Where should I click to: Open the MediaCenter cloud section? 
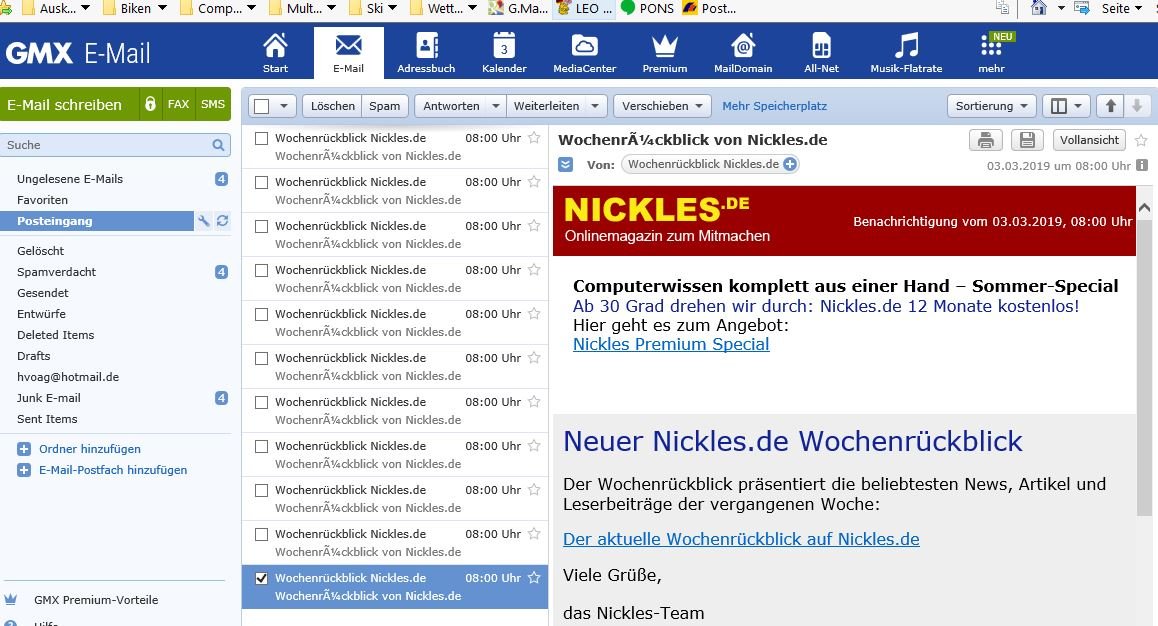[x=585, y=53]
